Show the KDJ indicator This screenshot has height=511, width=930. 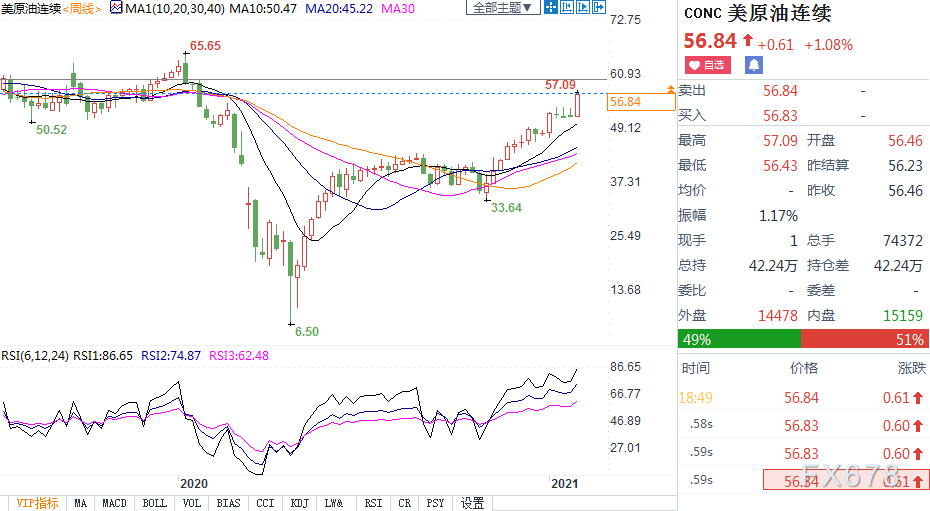(x=297, y=503)
